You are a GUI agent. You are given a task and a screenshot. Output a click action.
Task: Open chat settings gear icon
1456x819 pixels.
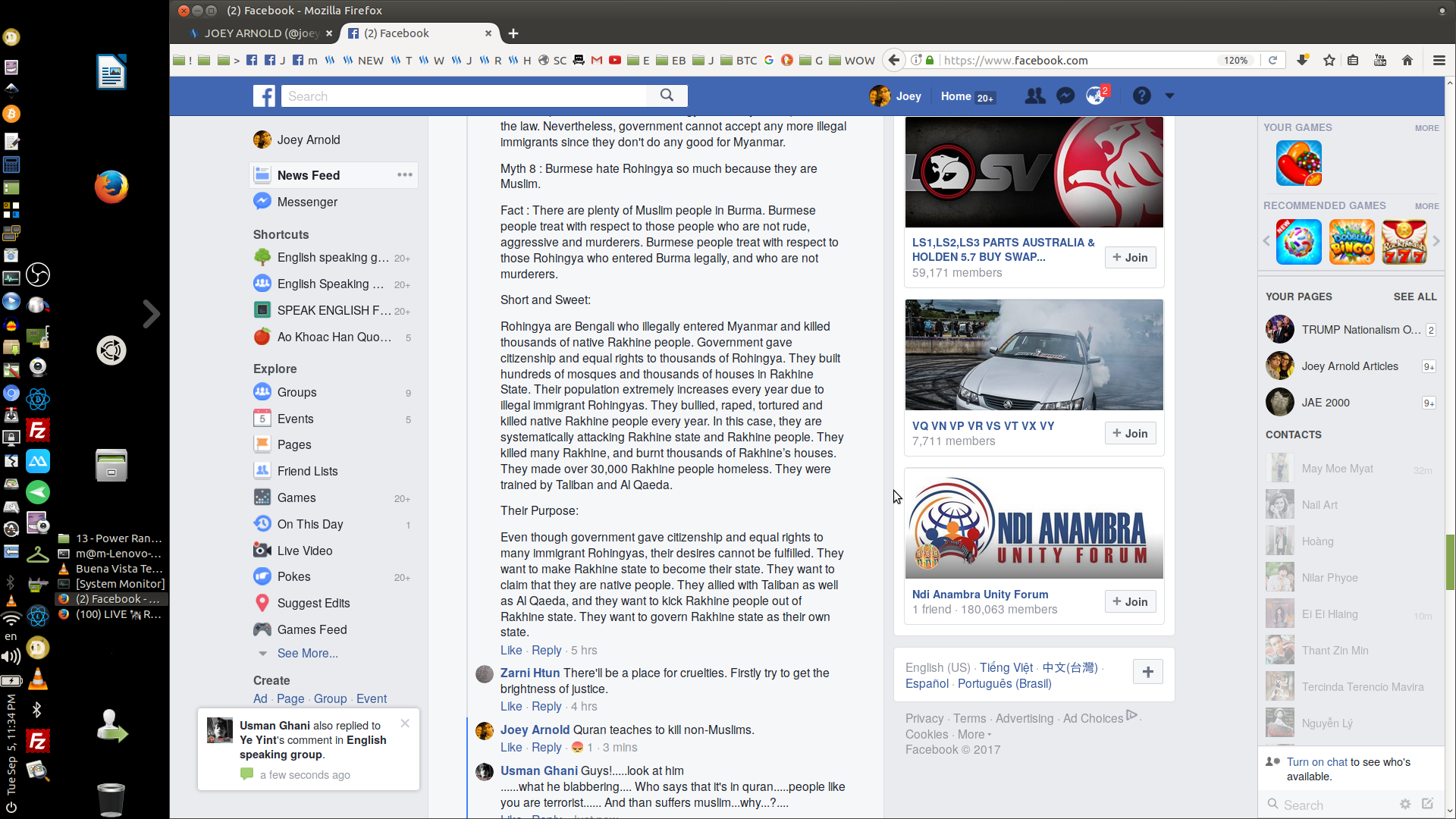point(1405,804)
